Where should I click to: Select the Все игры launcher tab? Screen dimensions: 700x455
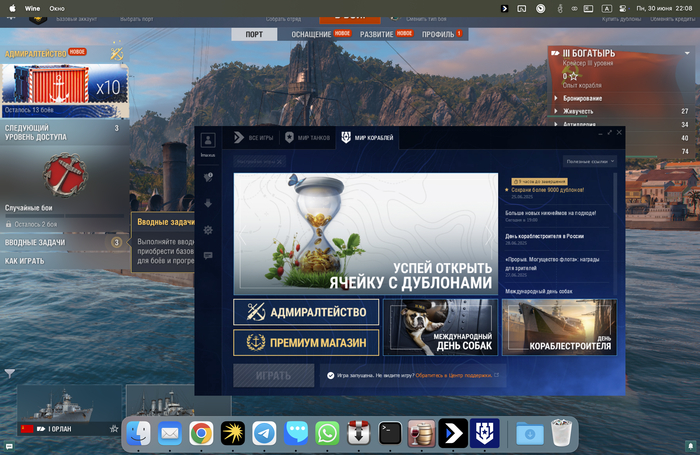(253, 138)
